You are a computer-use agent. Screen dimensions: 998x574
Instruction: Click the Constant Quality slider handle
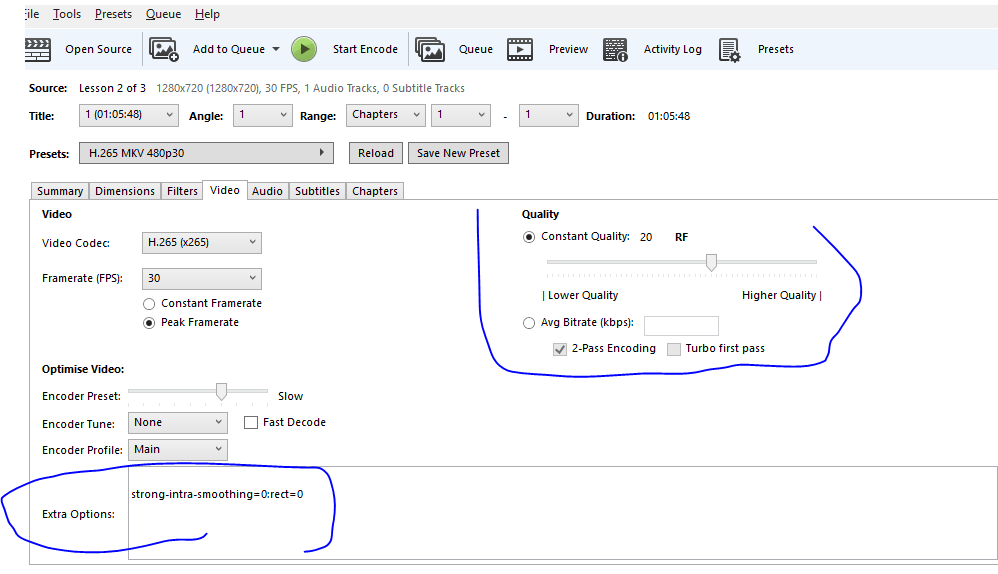(711, 262)
